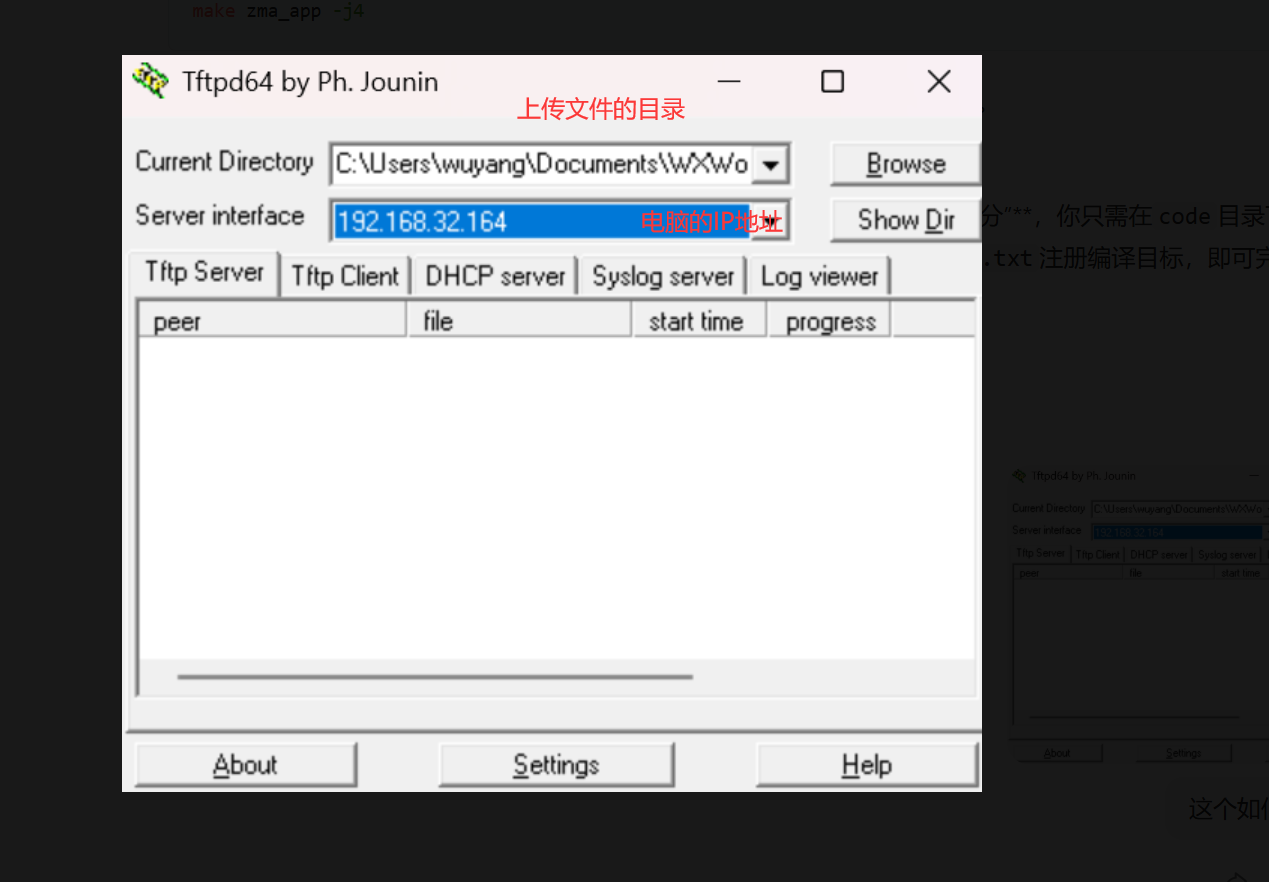Click the start time column header
Screen dimensions: 1269x882
[x=700, y=321]
